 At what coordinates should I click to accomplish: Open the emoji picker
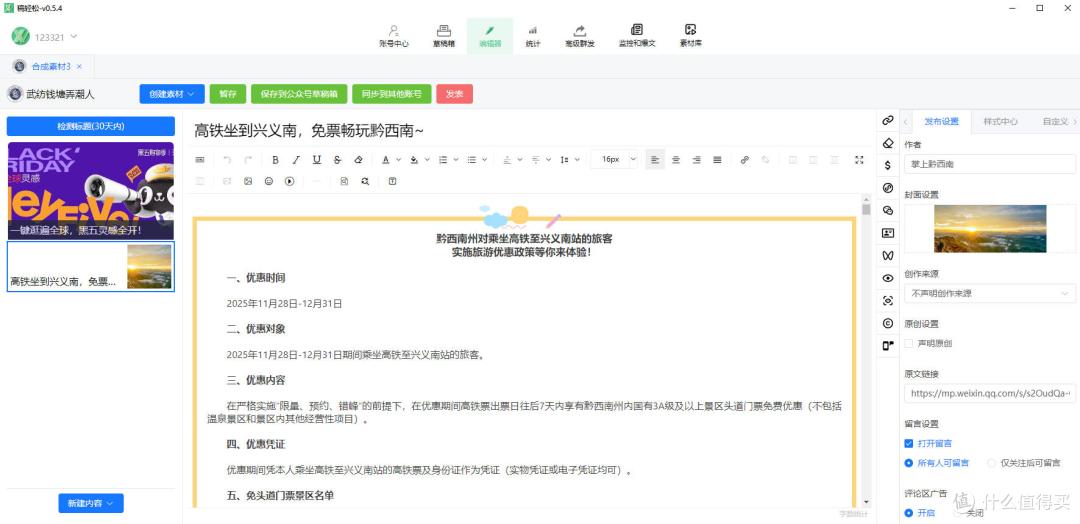pos(269,181)
